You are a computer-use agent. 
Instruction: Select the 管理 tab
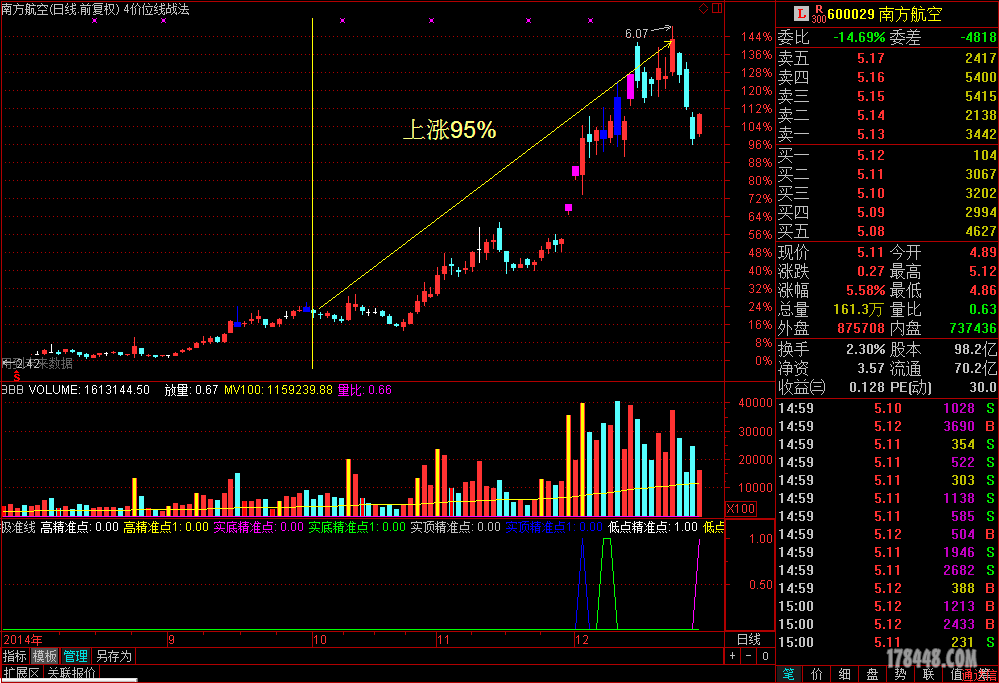76,656
